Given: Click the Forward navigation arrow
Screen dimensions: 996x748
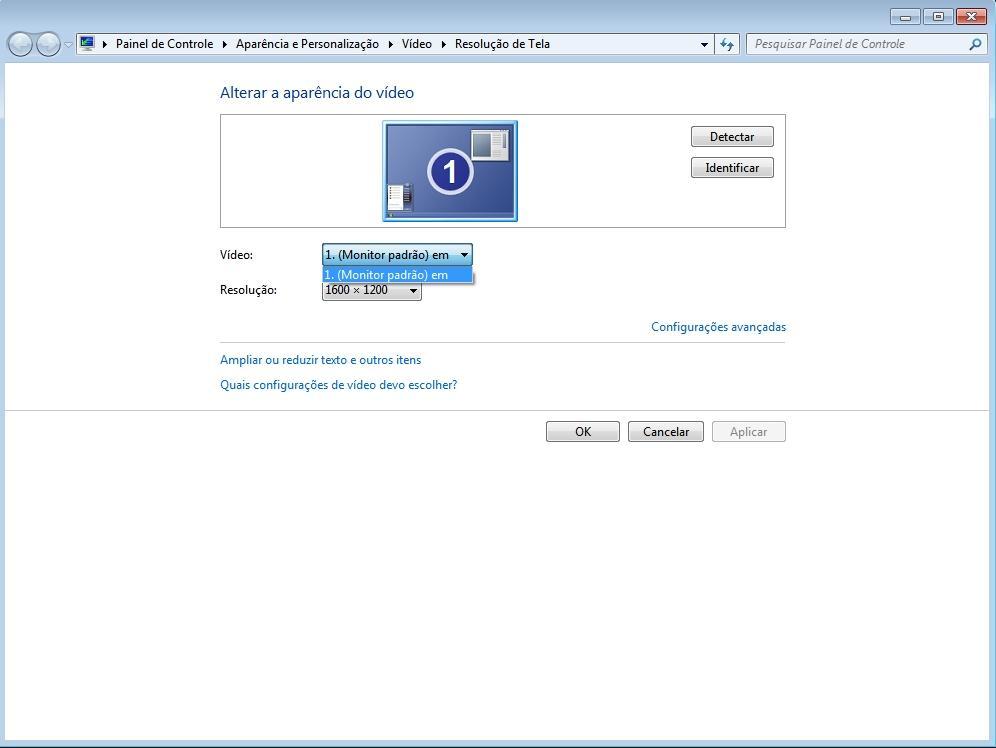Looking at the screenshot, I should (x=48, y=44).
